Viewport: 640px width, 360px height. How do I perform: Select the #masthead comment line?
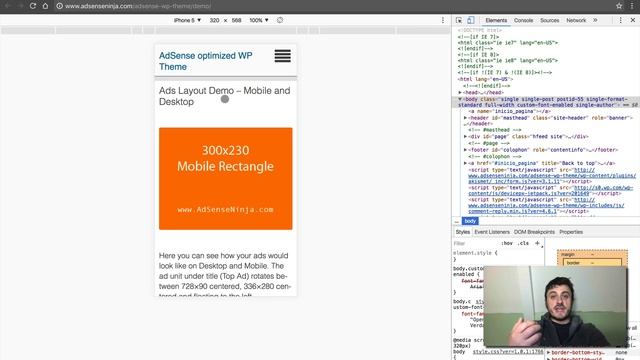point(495,130)
